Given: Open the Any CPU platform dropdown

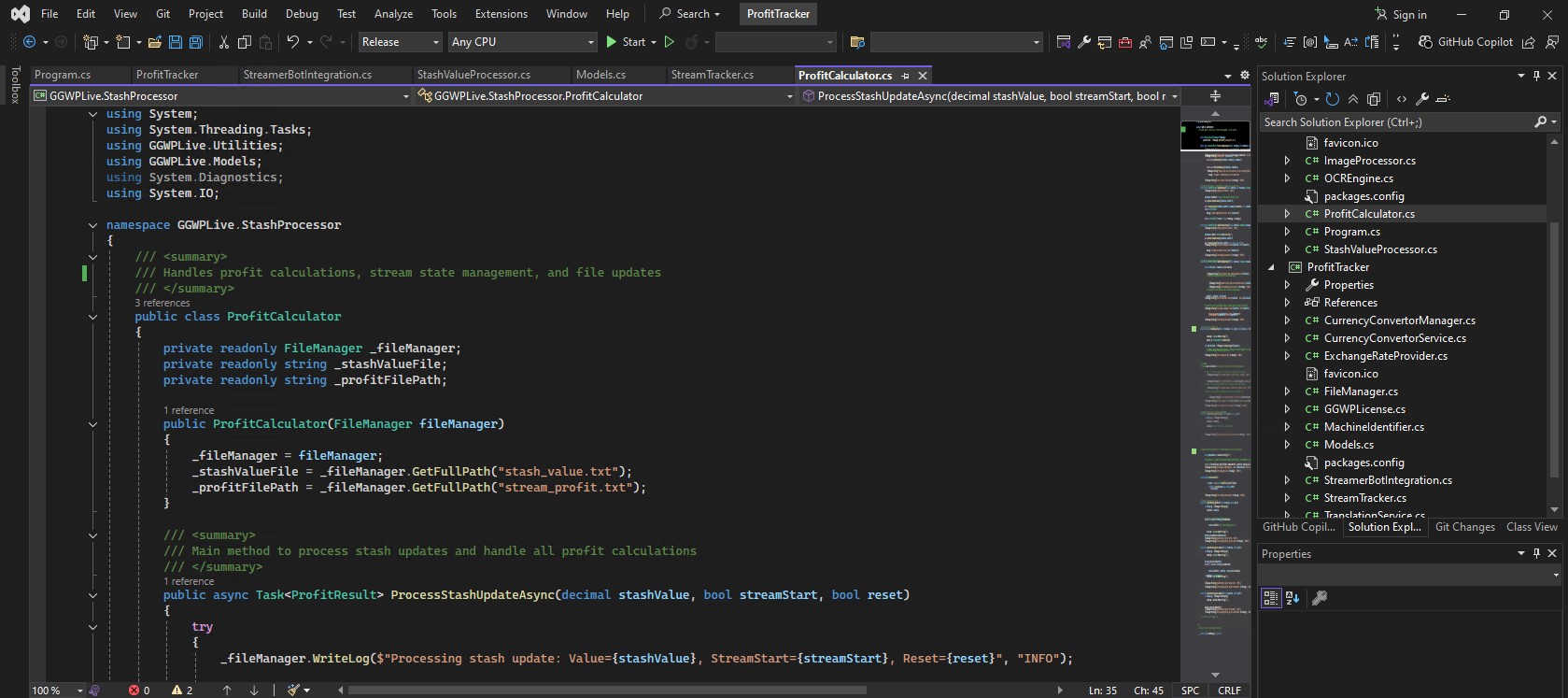Looking at the screenshot, I should [x=522, y=42].
